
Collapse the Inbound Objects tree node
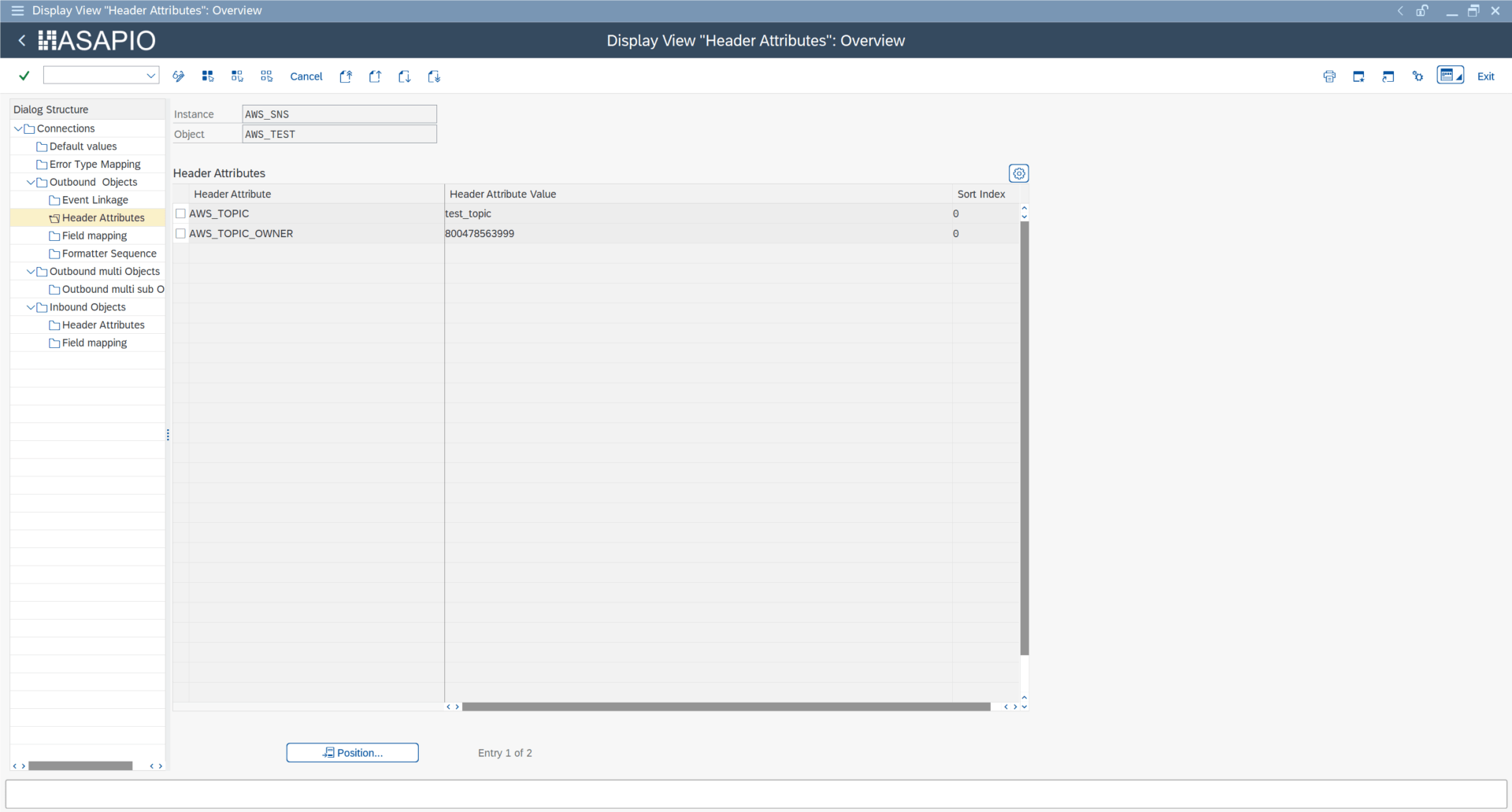[31, 307]
